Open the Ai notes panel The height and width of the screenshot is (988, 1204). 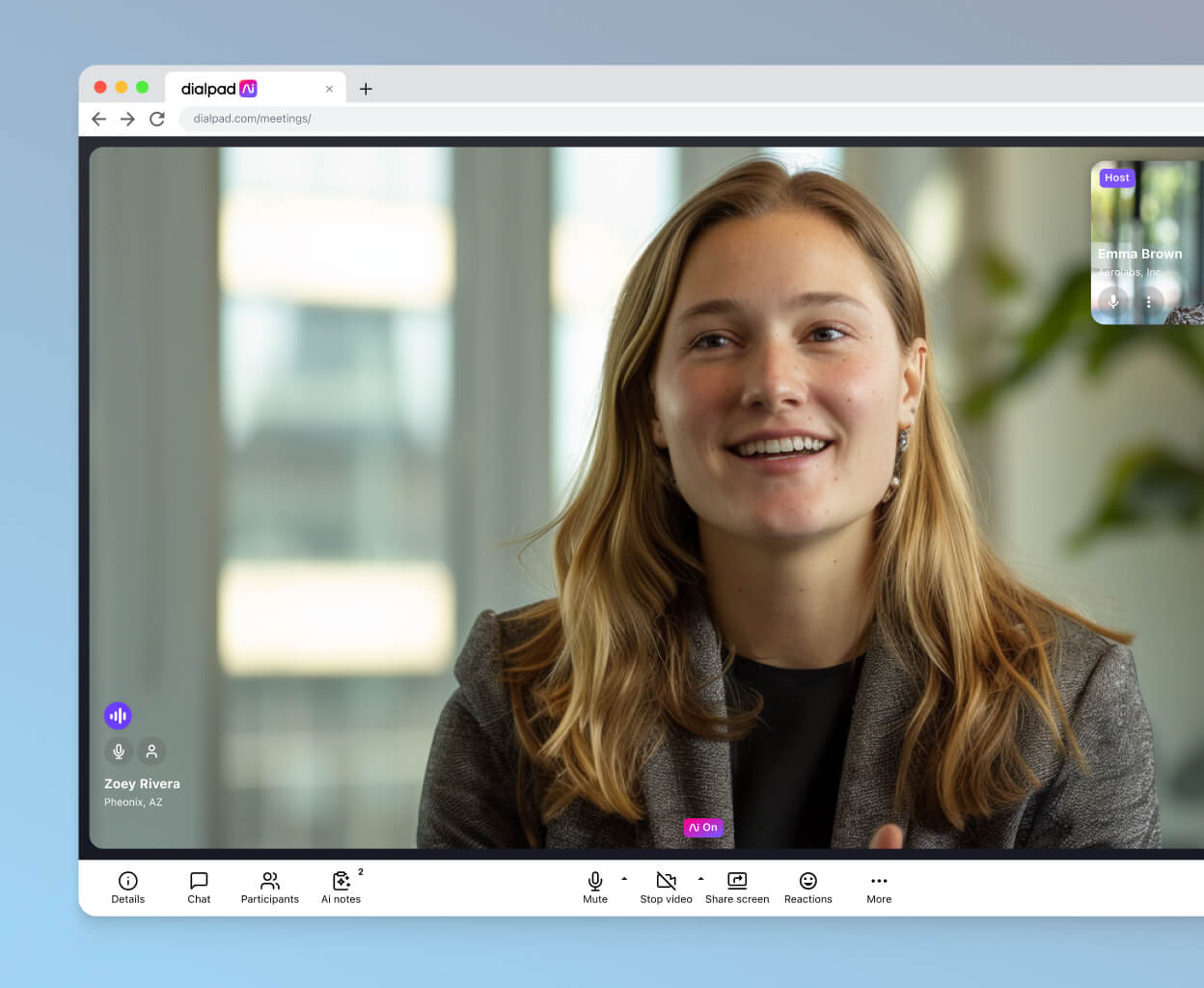[341, 887]
